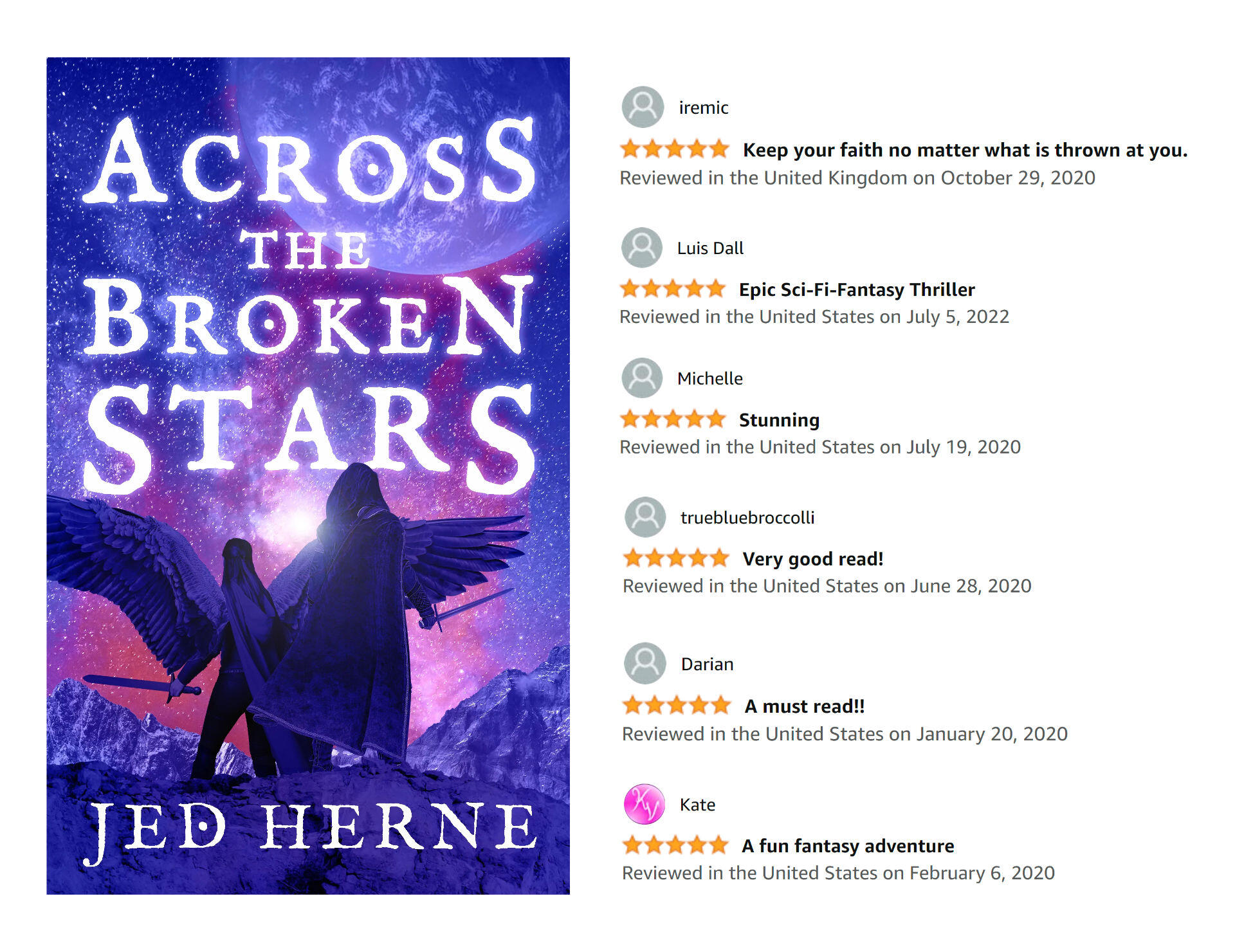Open "Epic Sci-Fi-Fantasy Thriller" review title
Viewport: 1235px width, 952px height.
(x=857, y=289)
